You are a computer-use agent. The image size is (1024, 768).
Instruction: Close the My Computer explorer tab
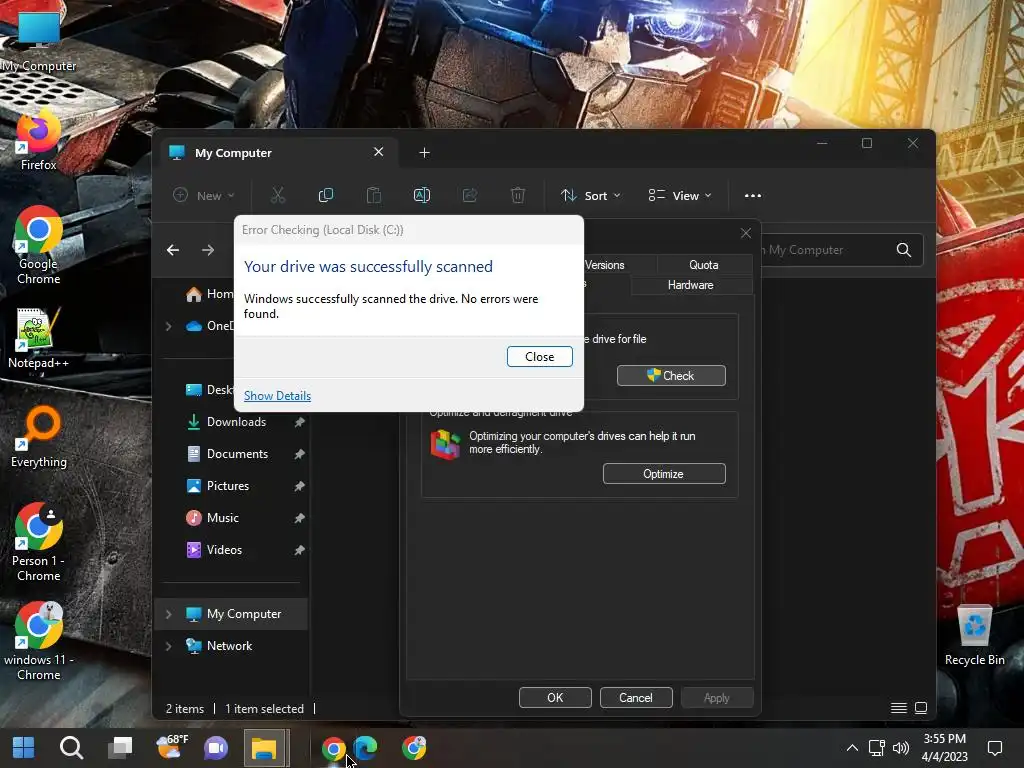click(x=379, y=152)
